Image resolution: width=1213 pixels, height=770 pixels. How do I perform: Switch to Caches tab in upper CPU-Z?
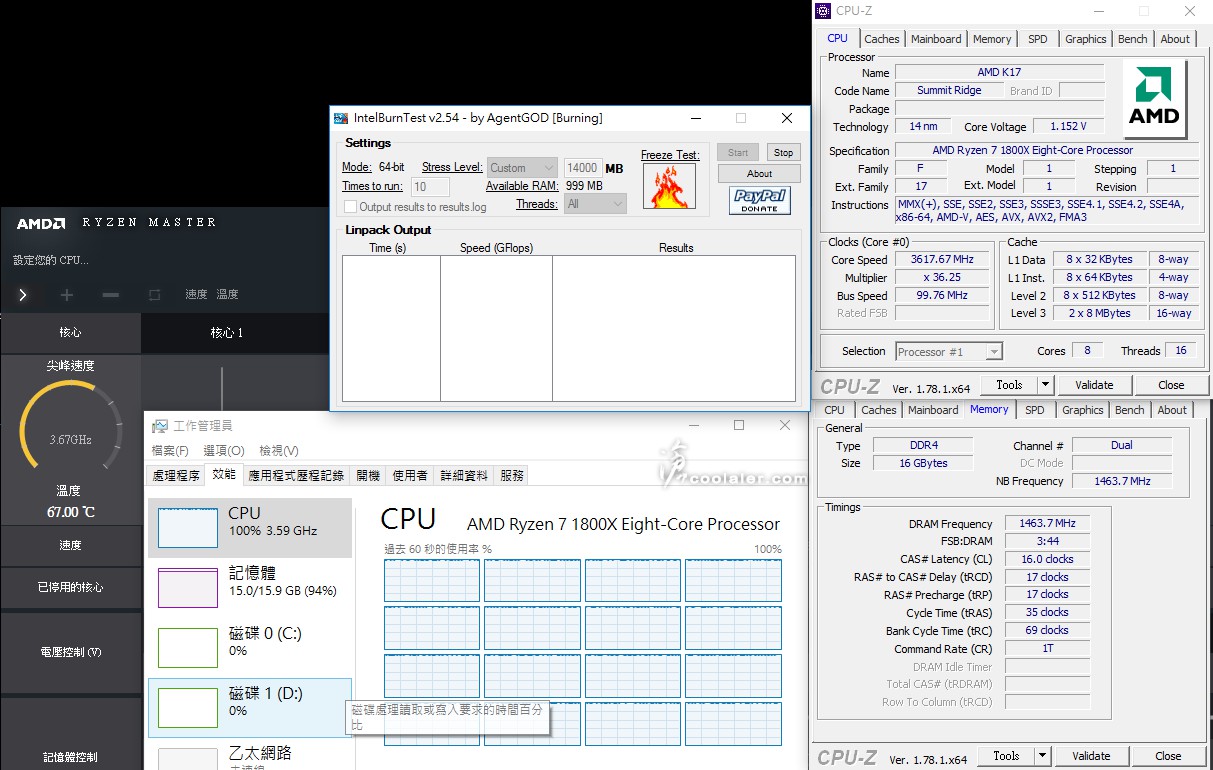click(x=882, y=39)
